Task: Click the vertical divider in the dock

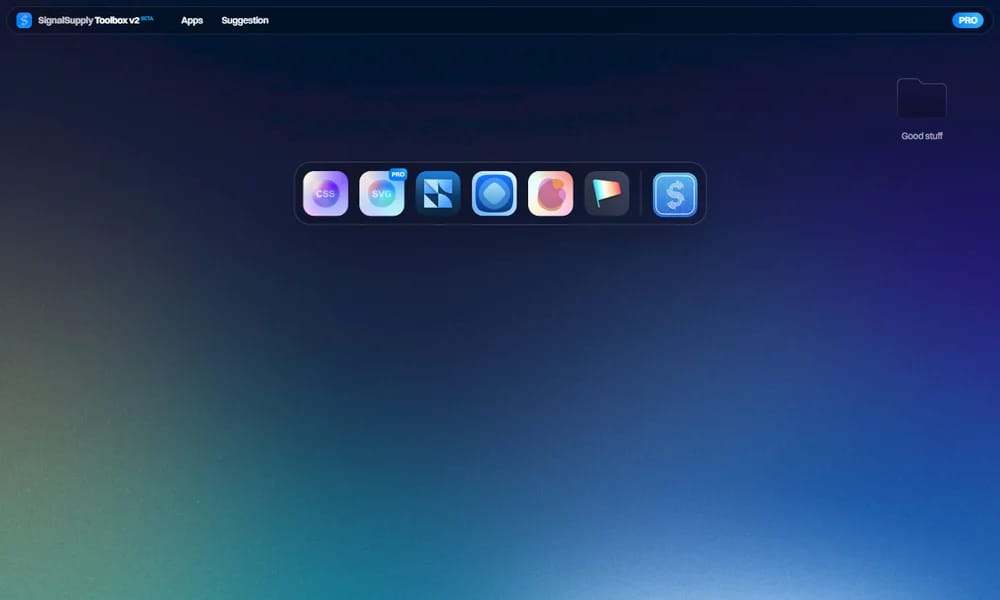Action: tap(640, 193)
